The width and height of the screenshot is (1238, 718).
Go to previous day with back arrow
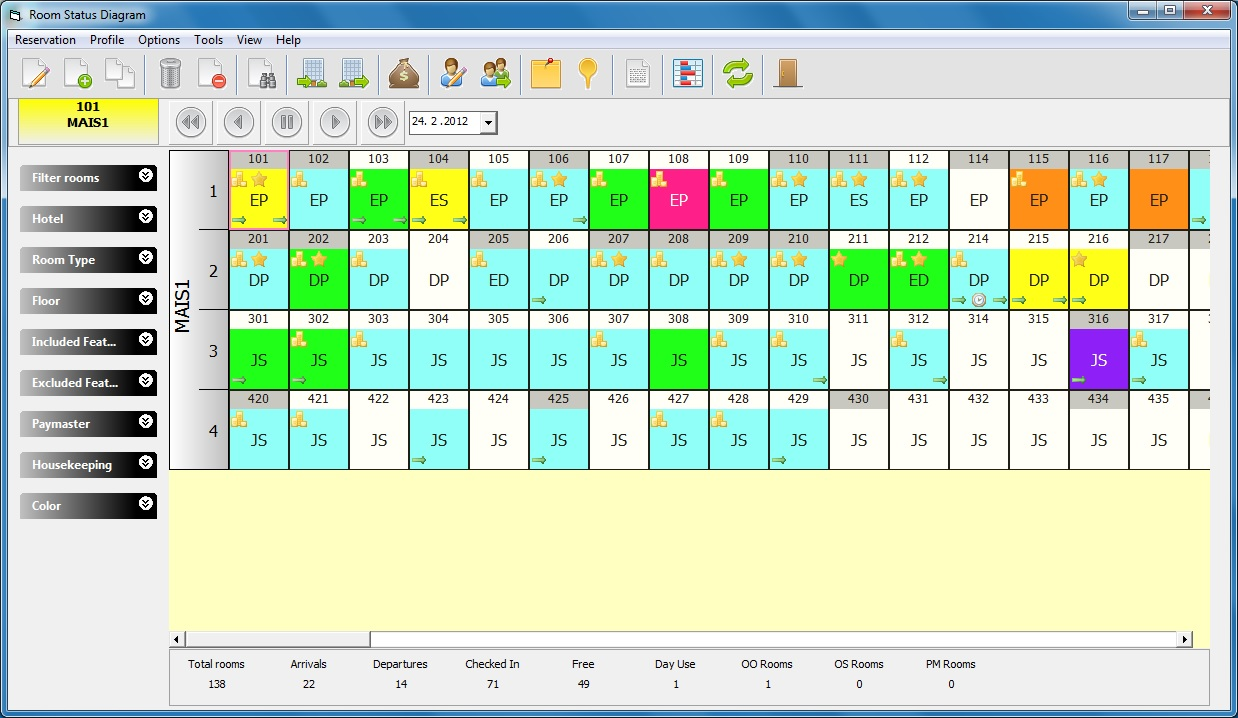[238, 122]
